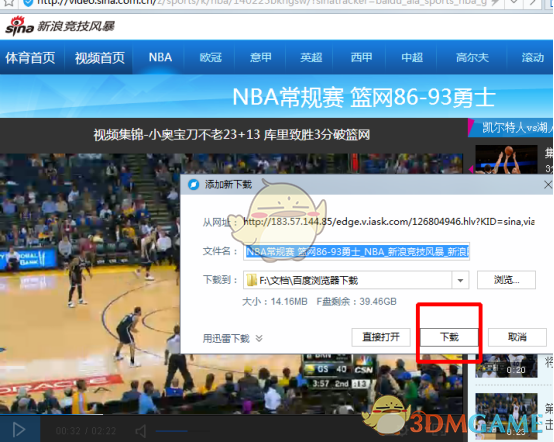Open the sidebar thumbnail showing 0:20
The height and width of the screenshot is (442, 554).
tap(506, 366)
